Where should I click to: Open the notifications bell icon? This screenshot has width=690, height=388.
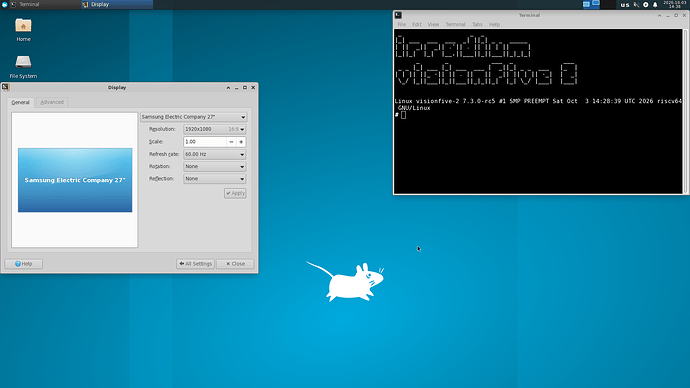[x=655, y=5]
